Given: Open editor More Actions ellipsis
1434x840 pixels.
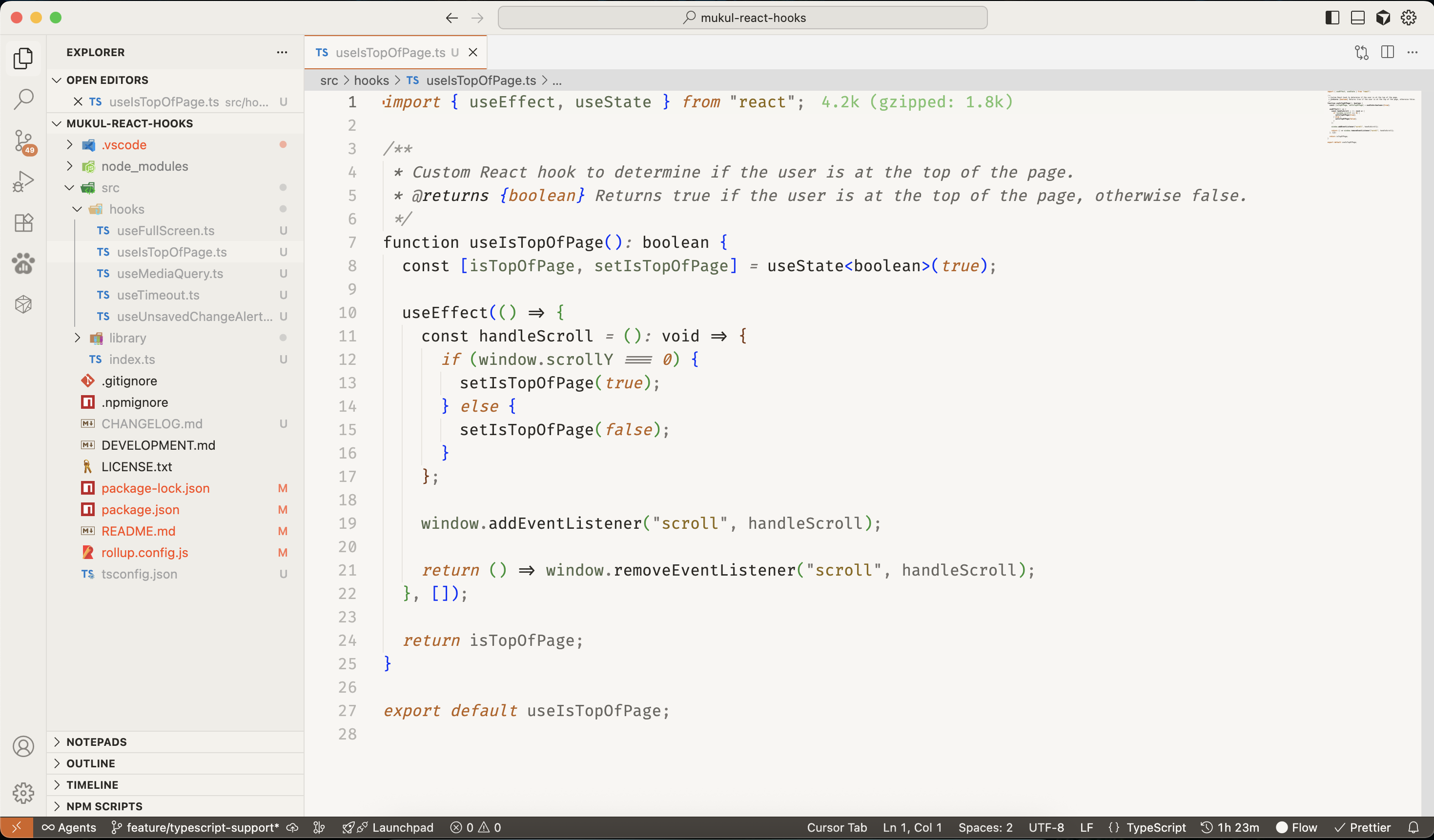Looking at the screenshot, I should click(x=1413, y=52).
